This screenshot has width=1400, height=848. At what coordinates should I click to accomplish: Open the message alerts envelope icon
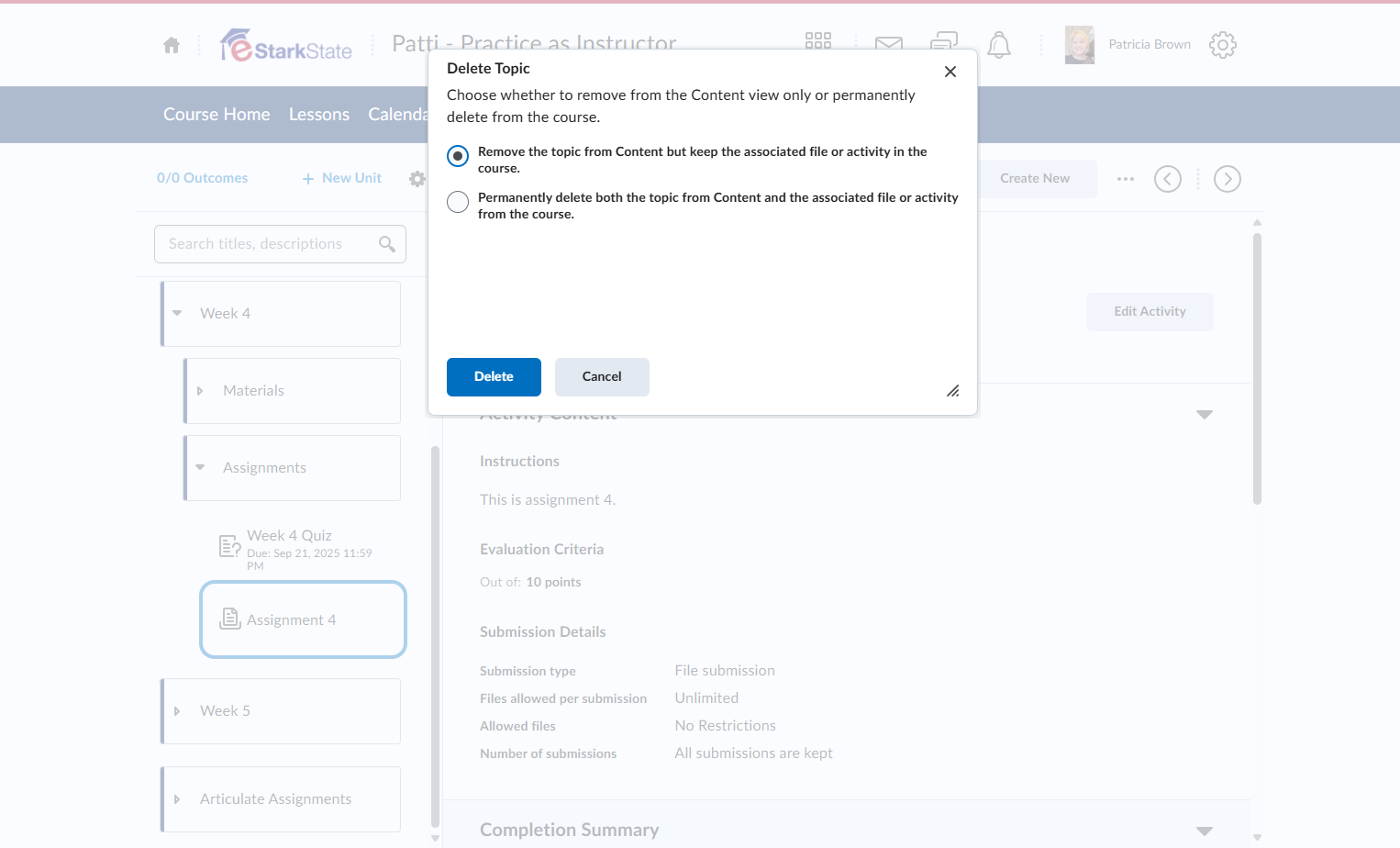[889, 43]
